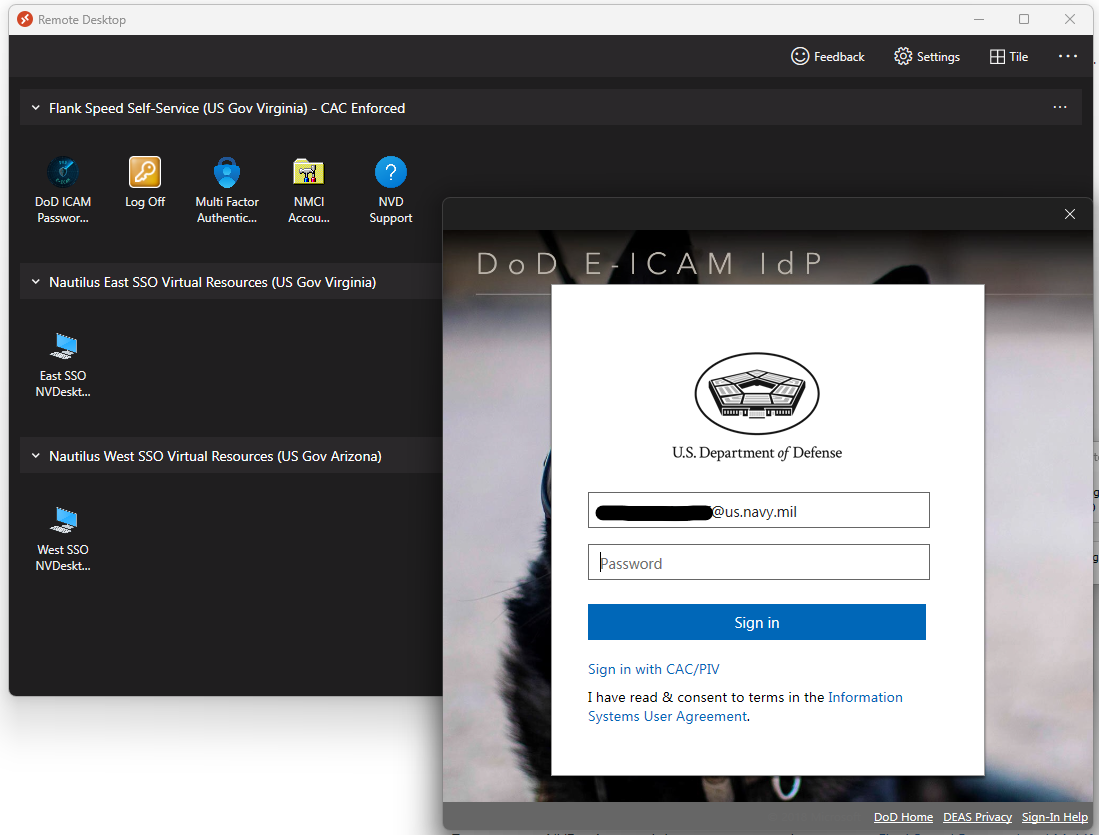Switch to Tile view
The height and width of the screenshot is (835, 1099).
1007,56
